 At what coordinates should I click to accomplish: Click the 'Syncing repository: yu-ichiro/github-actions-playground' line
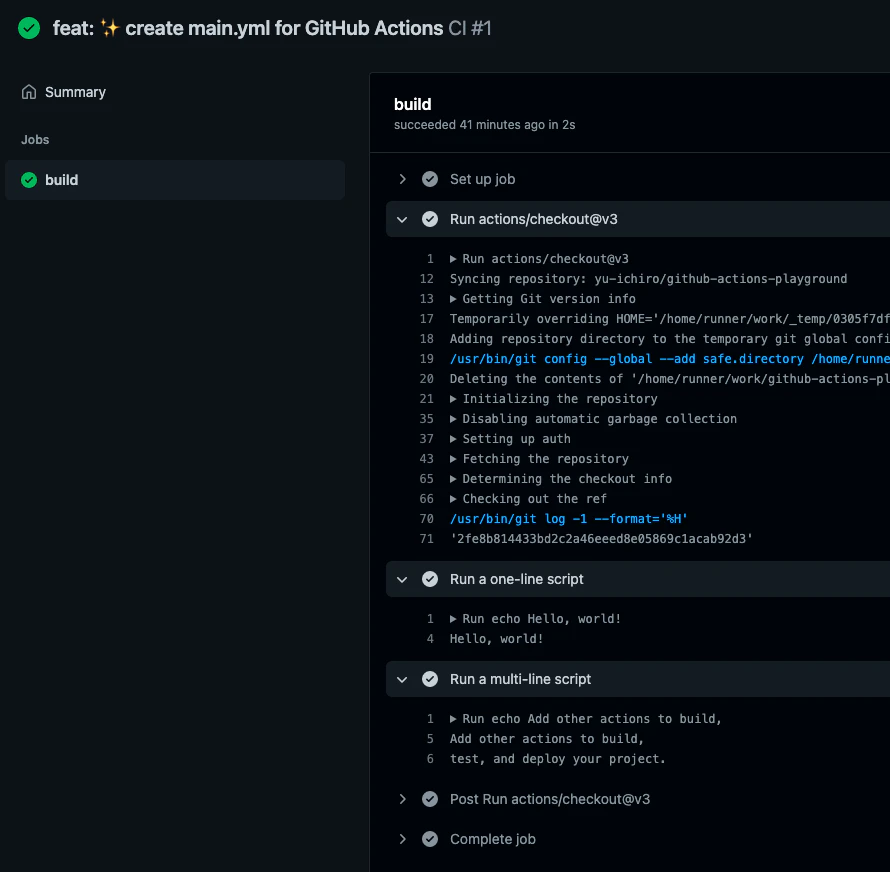[x=649, y=279]
